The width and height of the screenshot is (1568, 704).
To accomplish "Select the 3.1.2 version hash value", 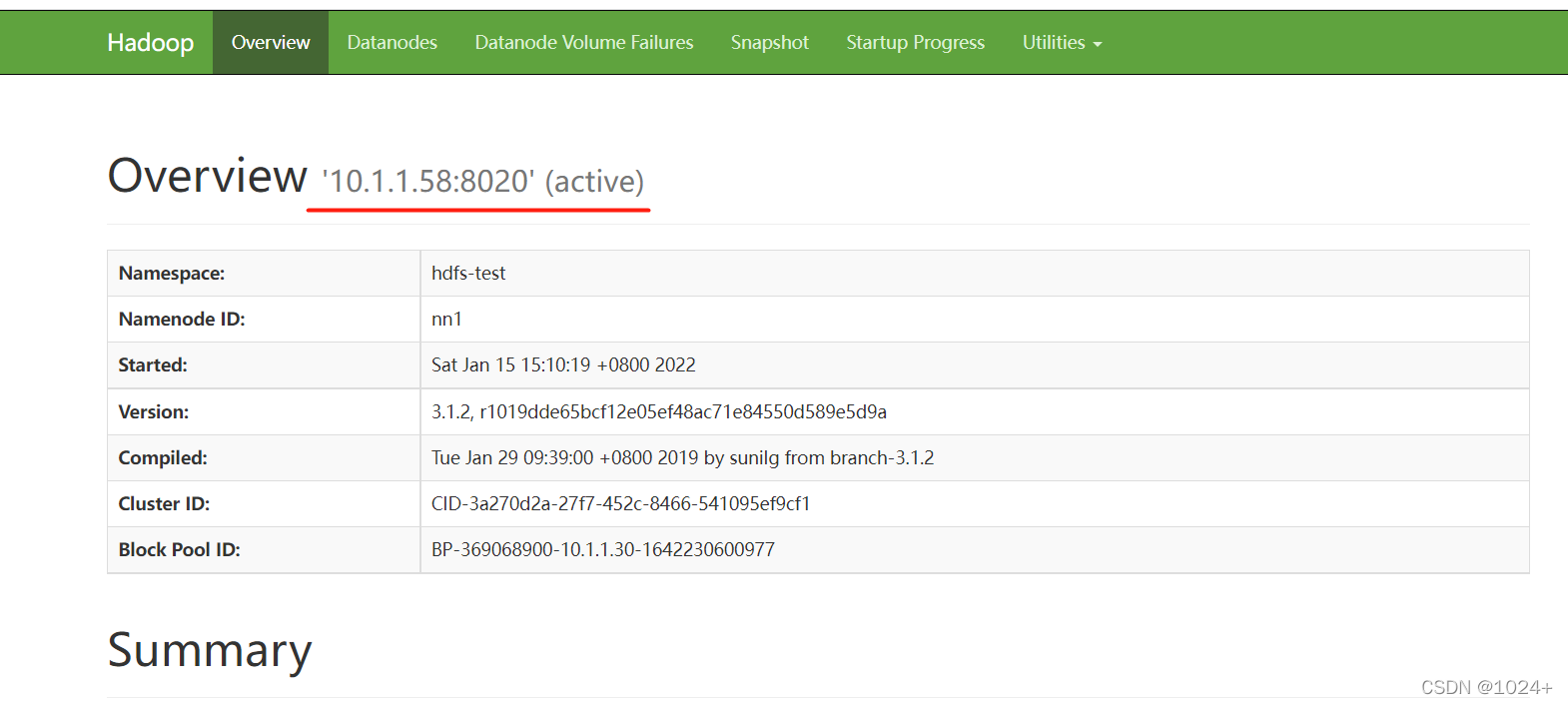I will pos(659,412).
